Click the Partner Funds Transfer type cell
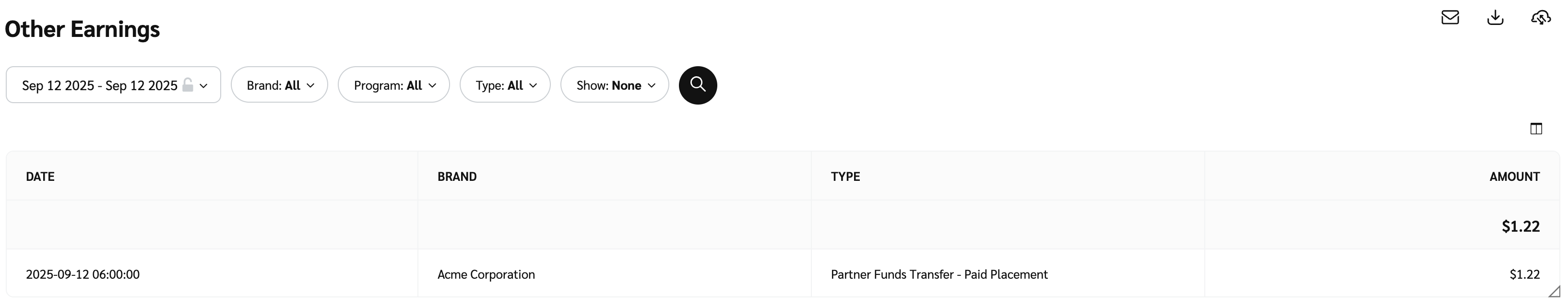This screenshot has height=307, width=1568. click(938, 275)
